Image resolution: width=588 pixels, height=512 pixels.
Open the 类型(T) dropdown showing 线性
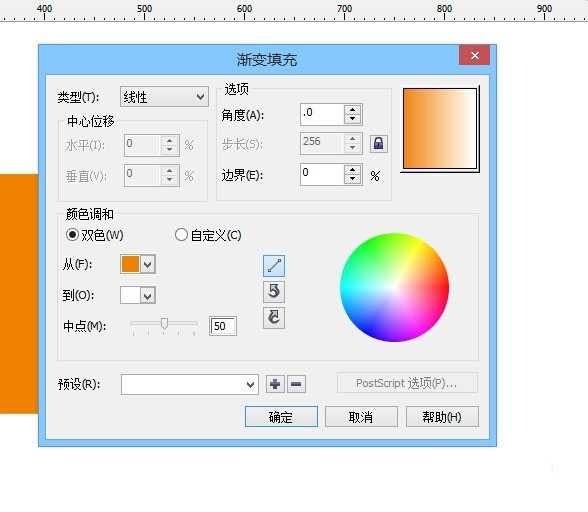[x=164, y=97]
